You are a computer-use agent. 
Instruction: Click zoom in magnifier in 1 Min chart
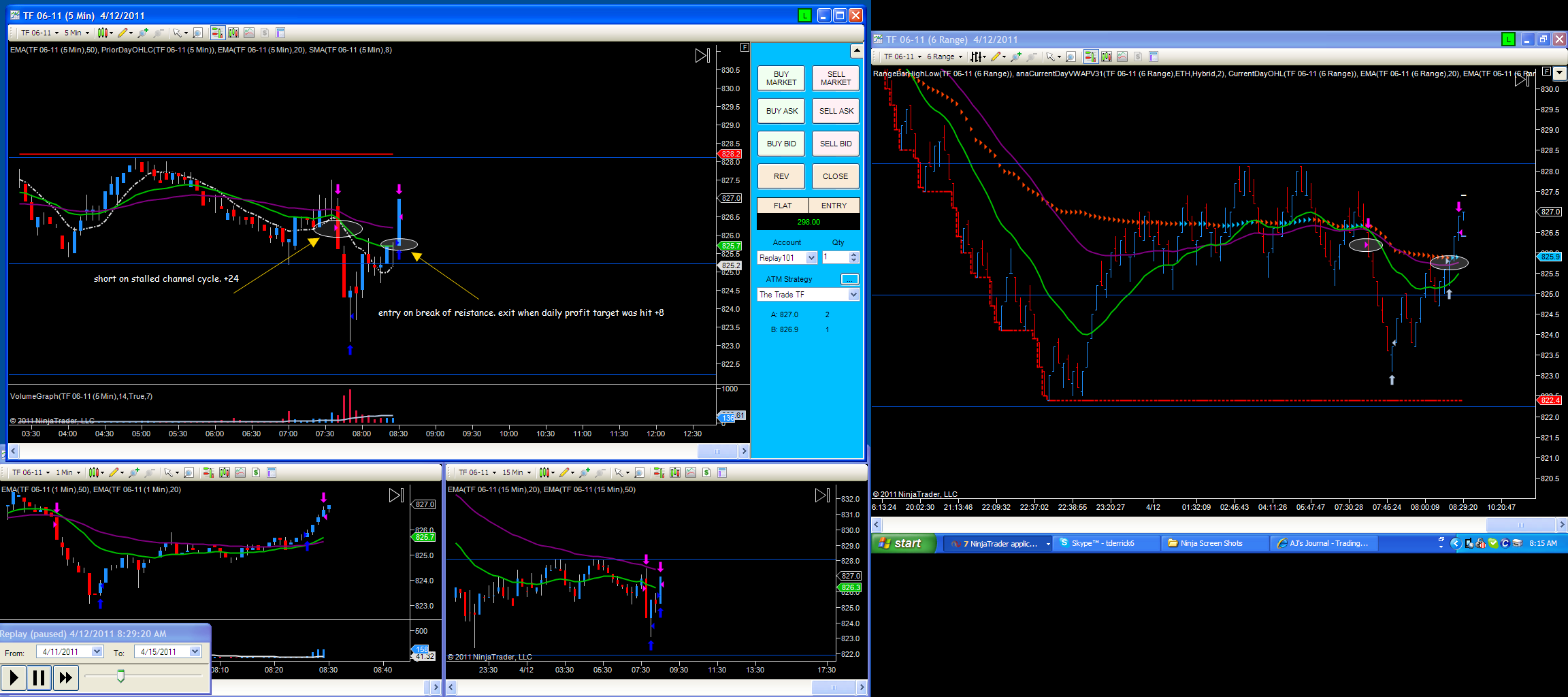(x=134, y=472)
